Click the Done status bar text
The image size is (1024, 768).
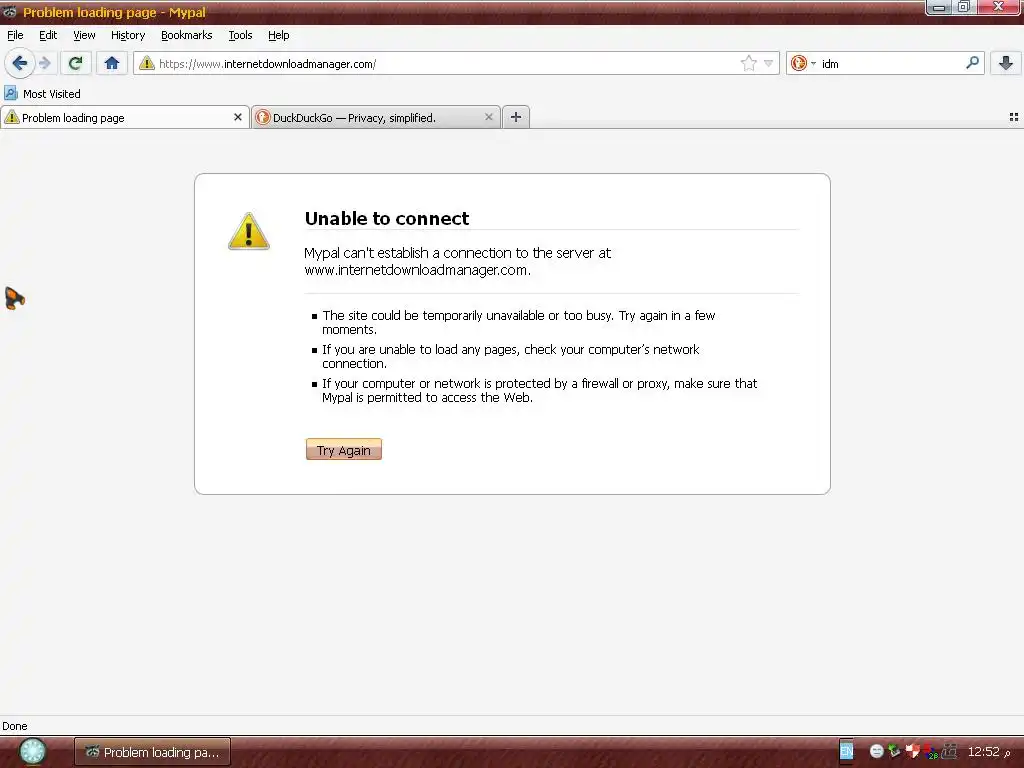coord(15,726)
